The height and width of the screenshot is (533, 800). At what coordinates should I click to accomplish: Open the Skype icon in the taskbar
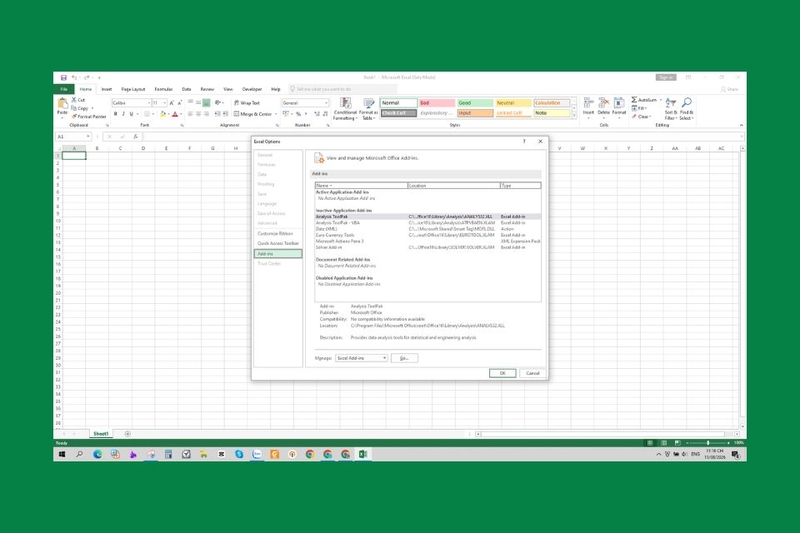(239, 454)
